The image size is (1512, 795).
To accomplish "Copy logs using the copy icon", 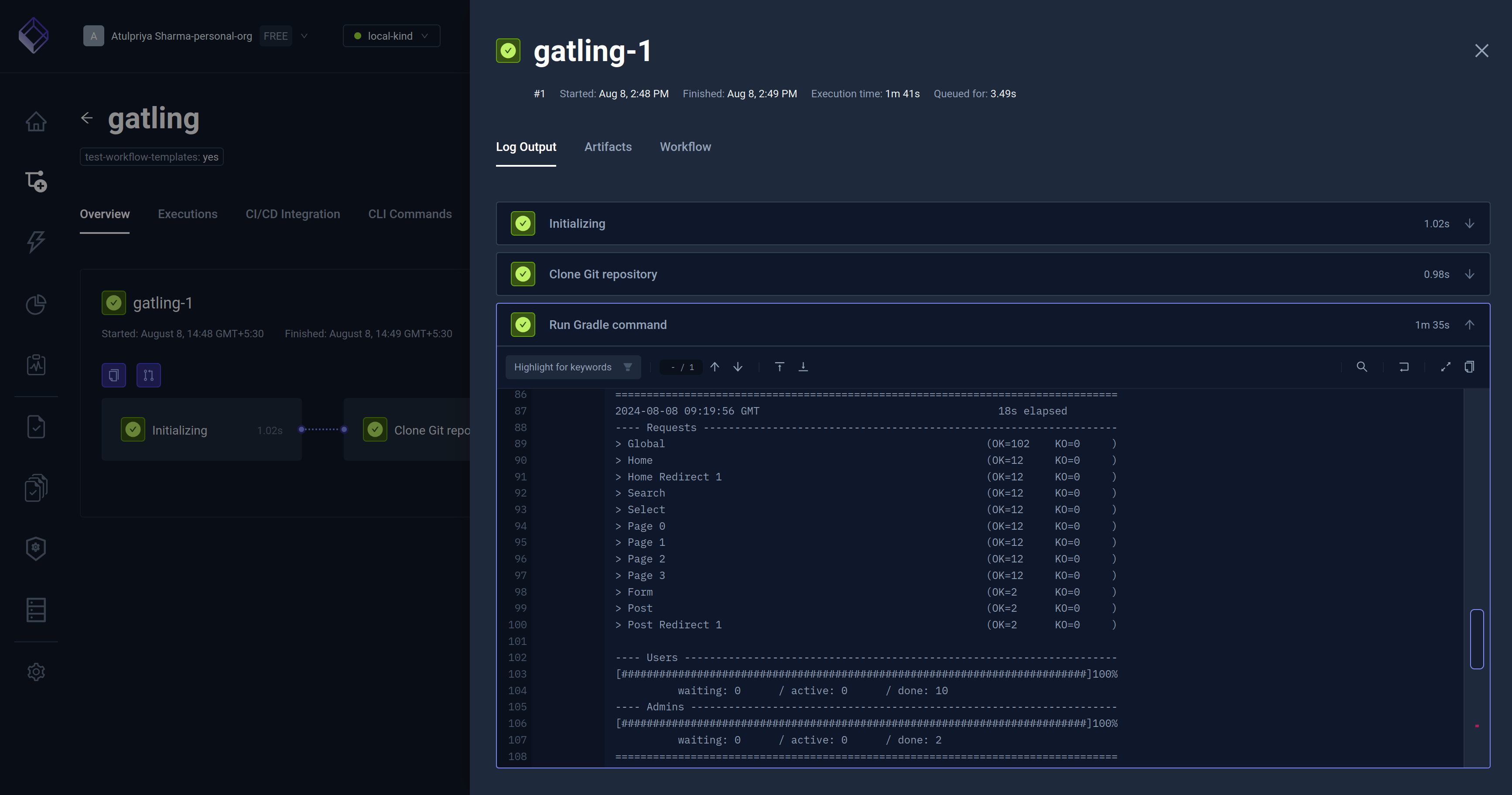I will click(1470, 367).
